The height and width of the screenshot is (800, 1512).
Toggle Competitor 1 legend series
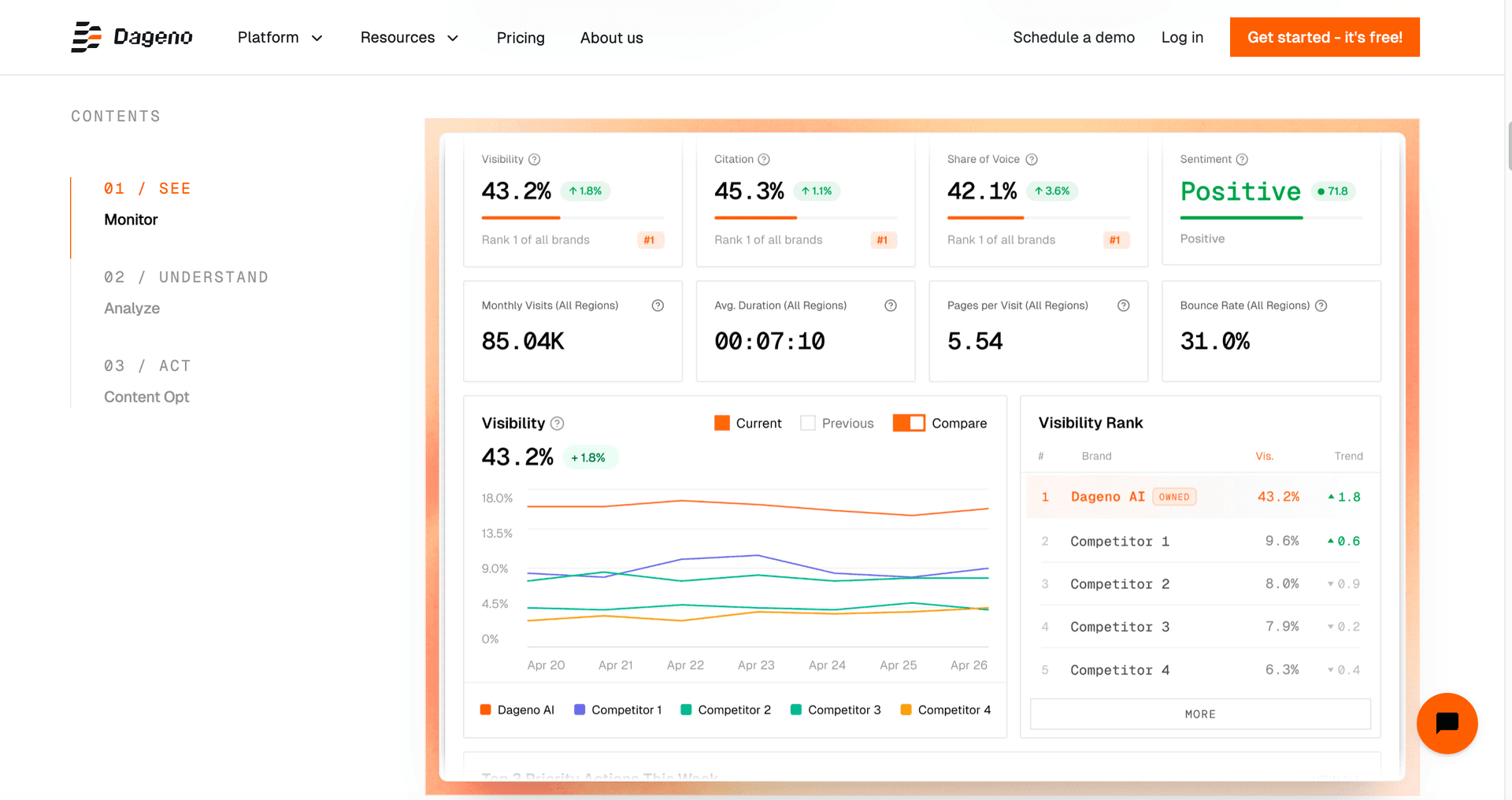[618, 709]
